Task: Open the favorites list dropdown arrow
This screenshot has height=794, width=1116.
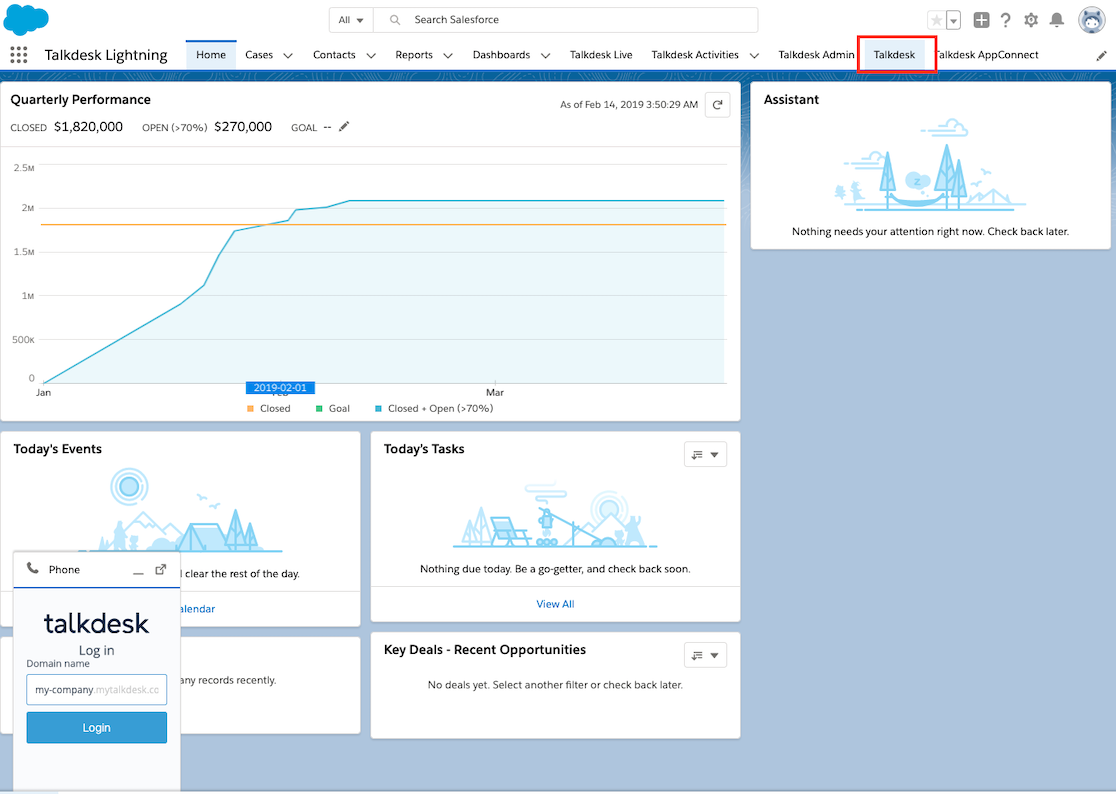Action: coord(954,20)
